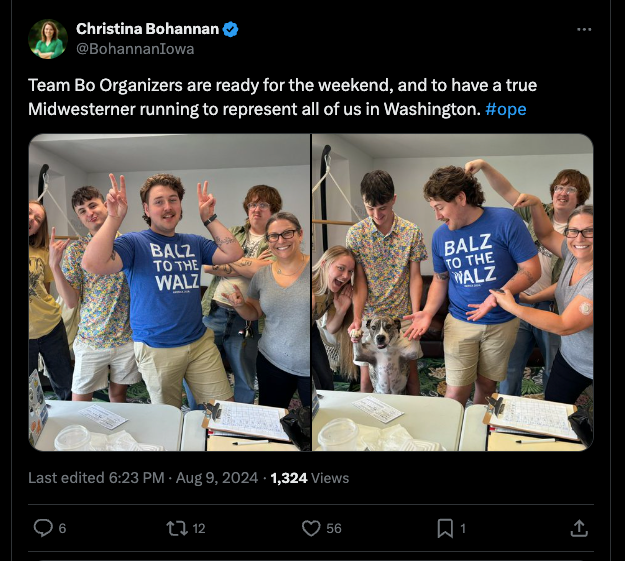Click the Aug 9, 2024 date
This screenshot has width=625, height=561.
(217, 478)
